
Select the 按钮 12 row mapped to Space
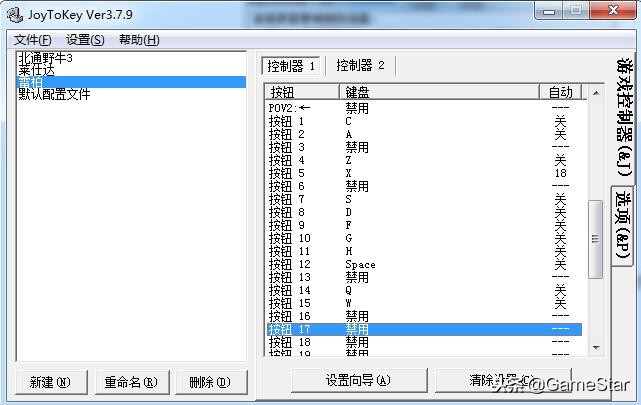(424, 264)
